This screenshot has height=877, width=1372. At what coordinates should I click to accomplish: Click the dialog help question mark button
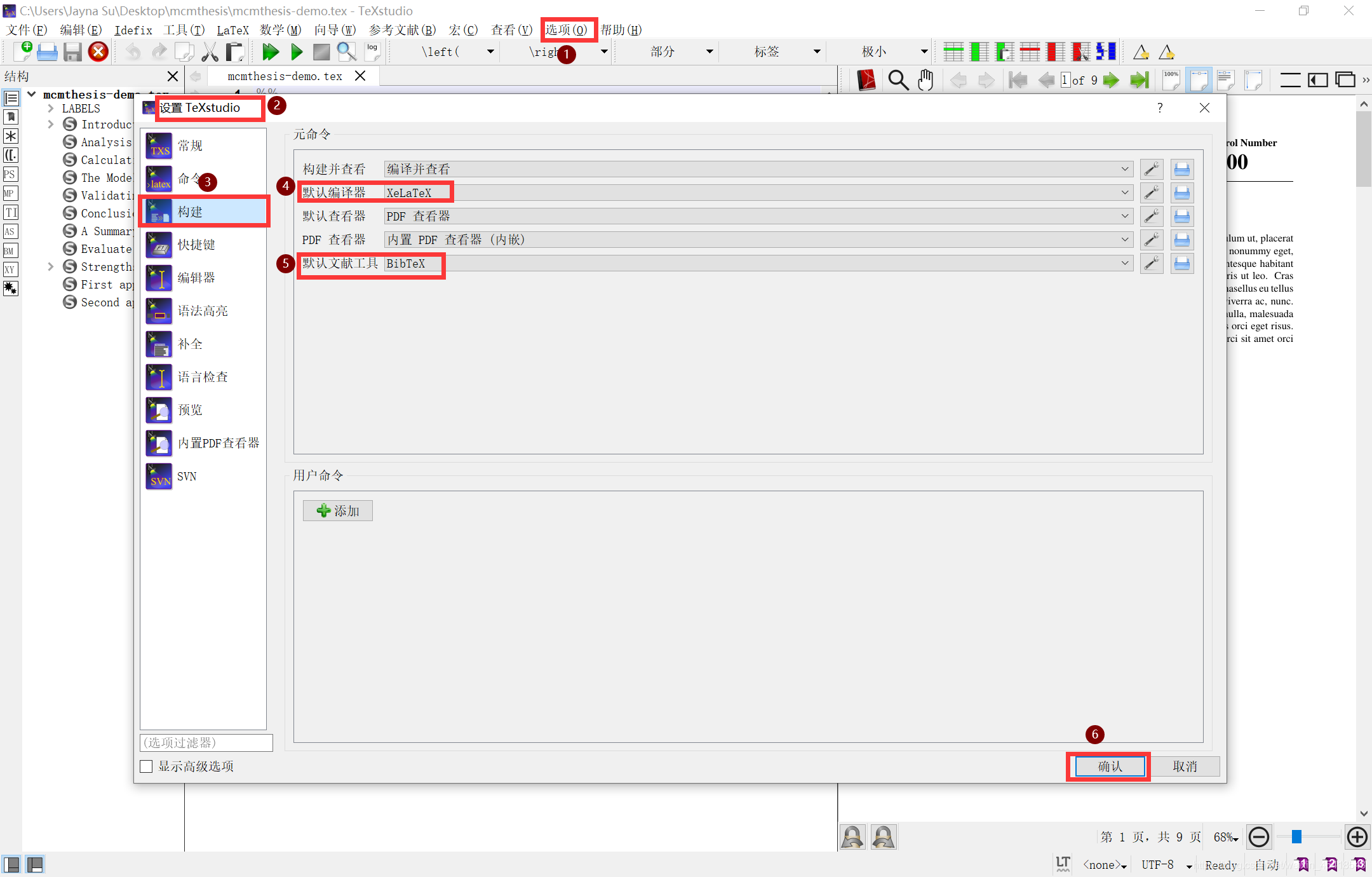[x=1160, y=108]
